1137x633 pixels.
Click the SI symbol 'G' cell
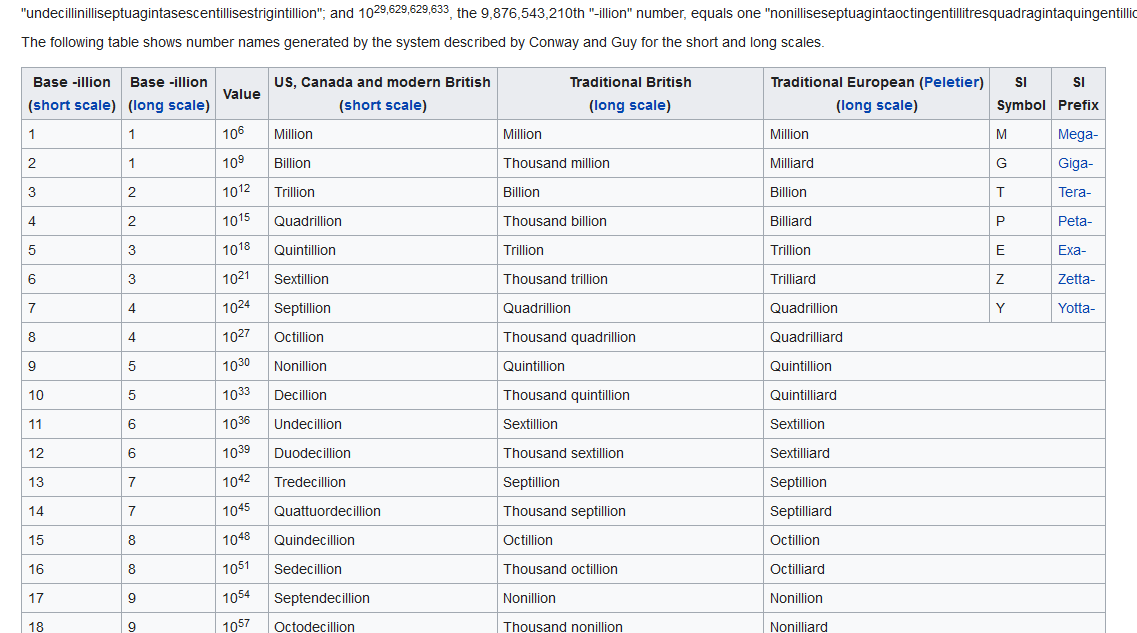[1020, 163]
